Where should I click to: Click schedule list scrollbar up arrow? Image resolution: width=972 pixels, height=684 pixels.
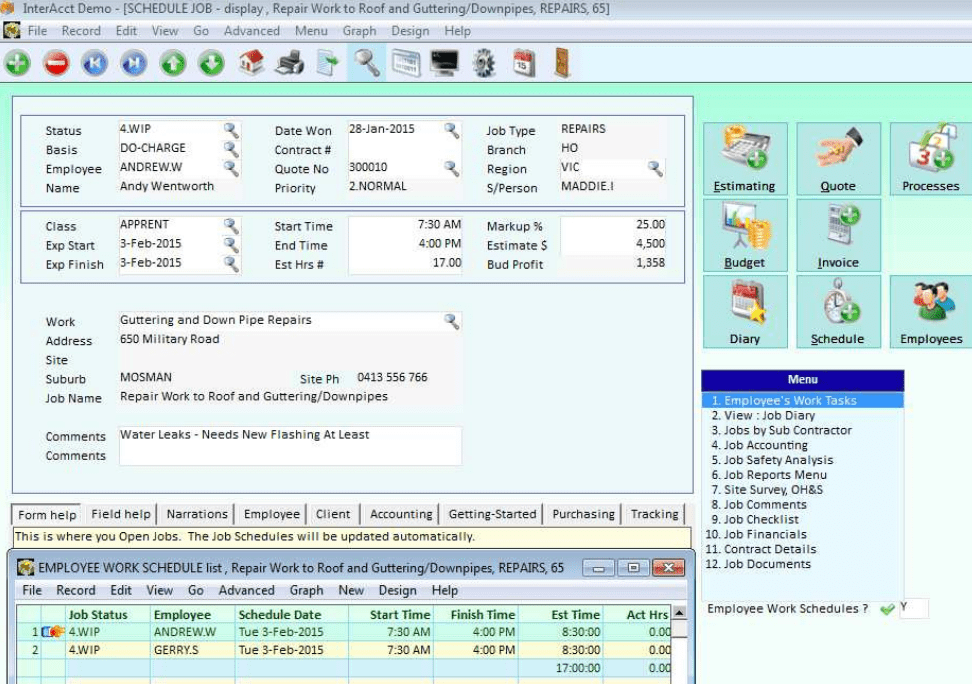click(679, 613)
